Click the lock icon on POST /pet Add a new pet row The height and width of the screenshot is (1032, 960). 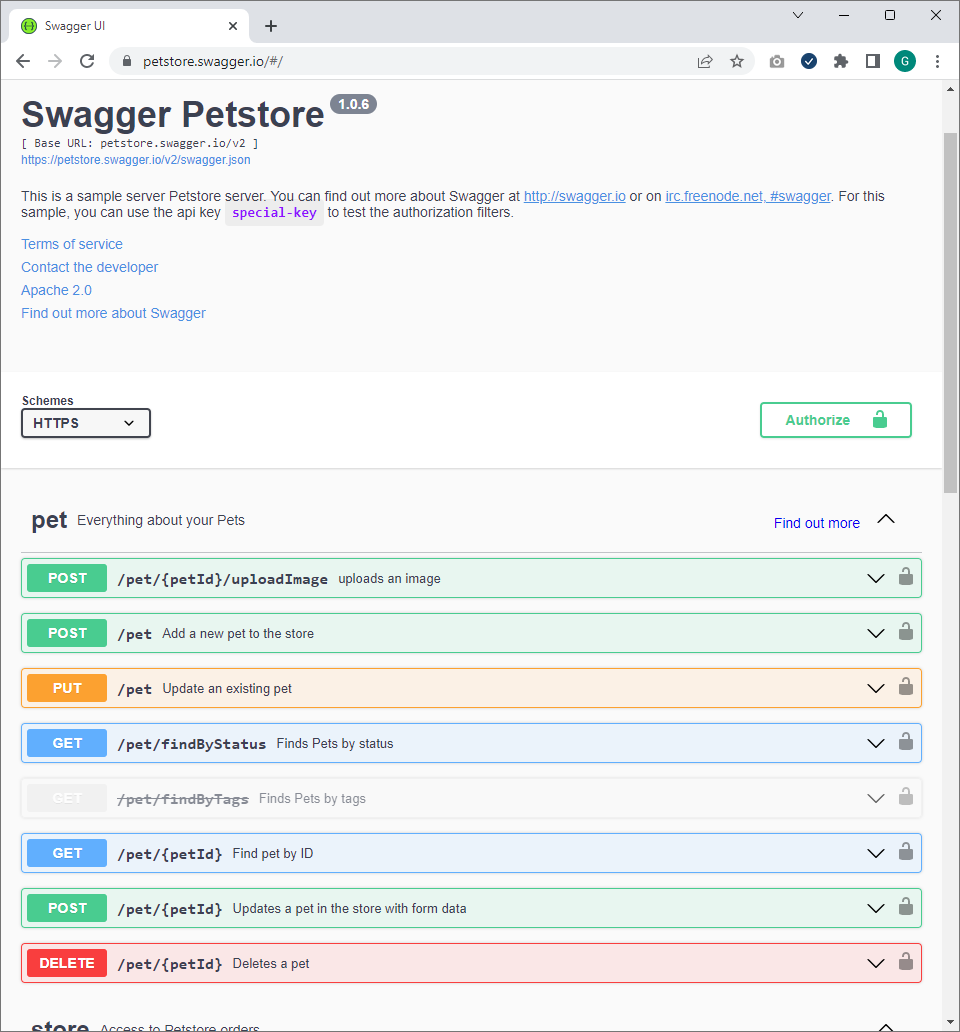tap(905, 632)
